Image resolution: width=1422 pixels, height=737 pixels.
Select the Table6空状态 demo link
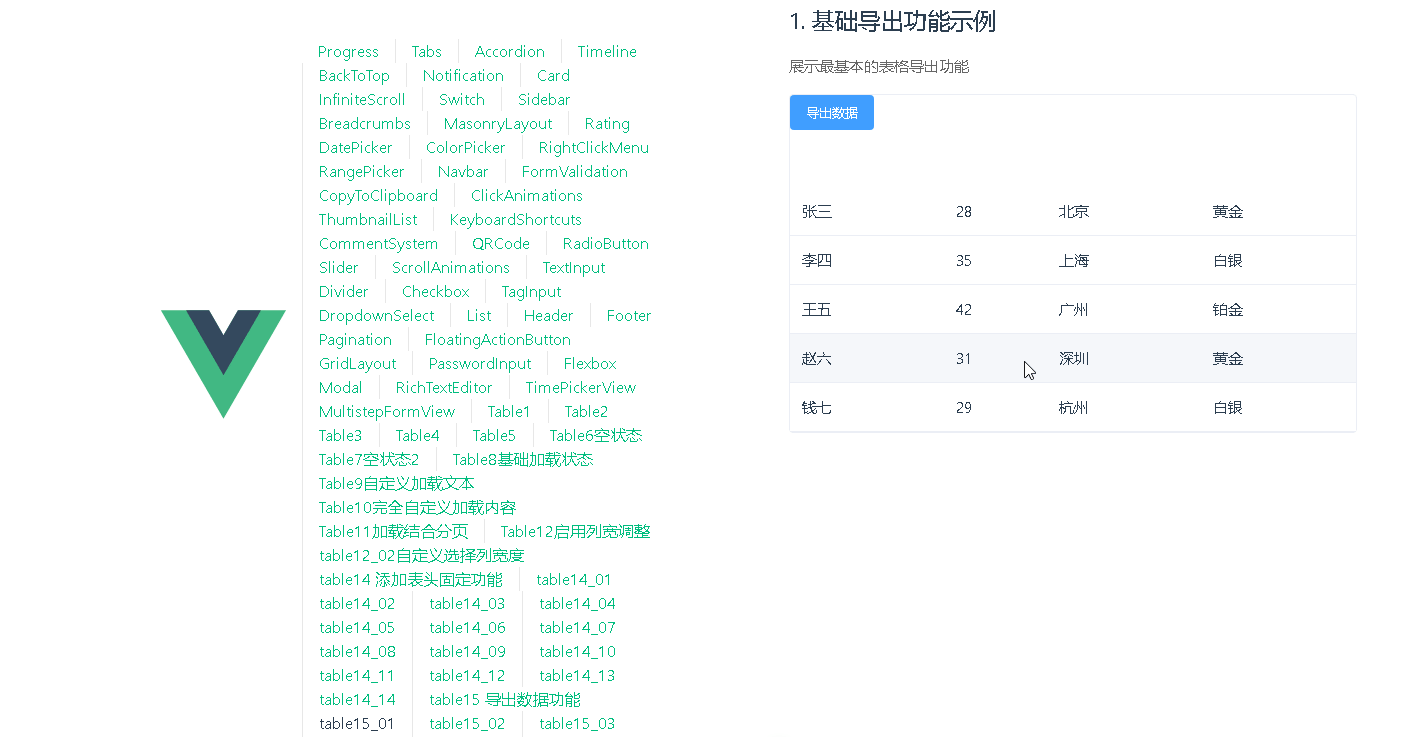pyautogui.click(x=595, y=435)
